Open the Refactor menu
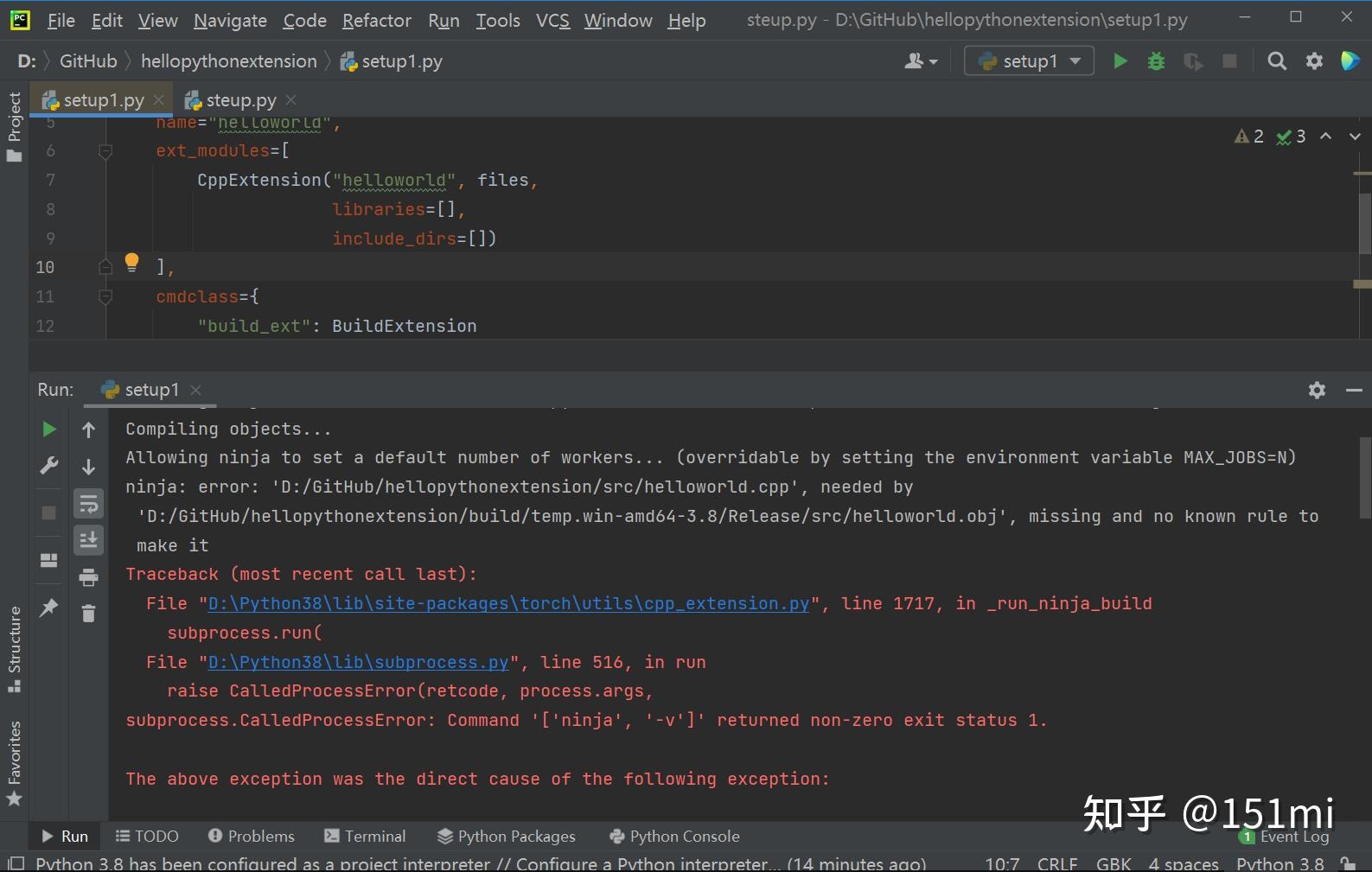This screenshot has width=1372, height=872. [376, 21]
